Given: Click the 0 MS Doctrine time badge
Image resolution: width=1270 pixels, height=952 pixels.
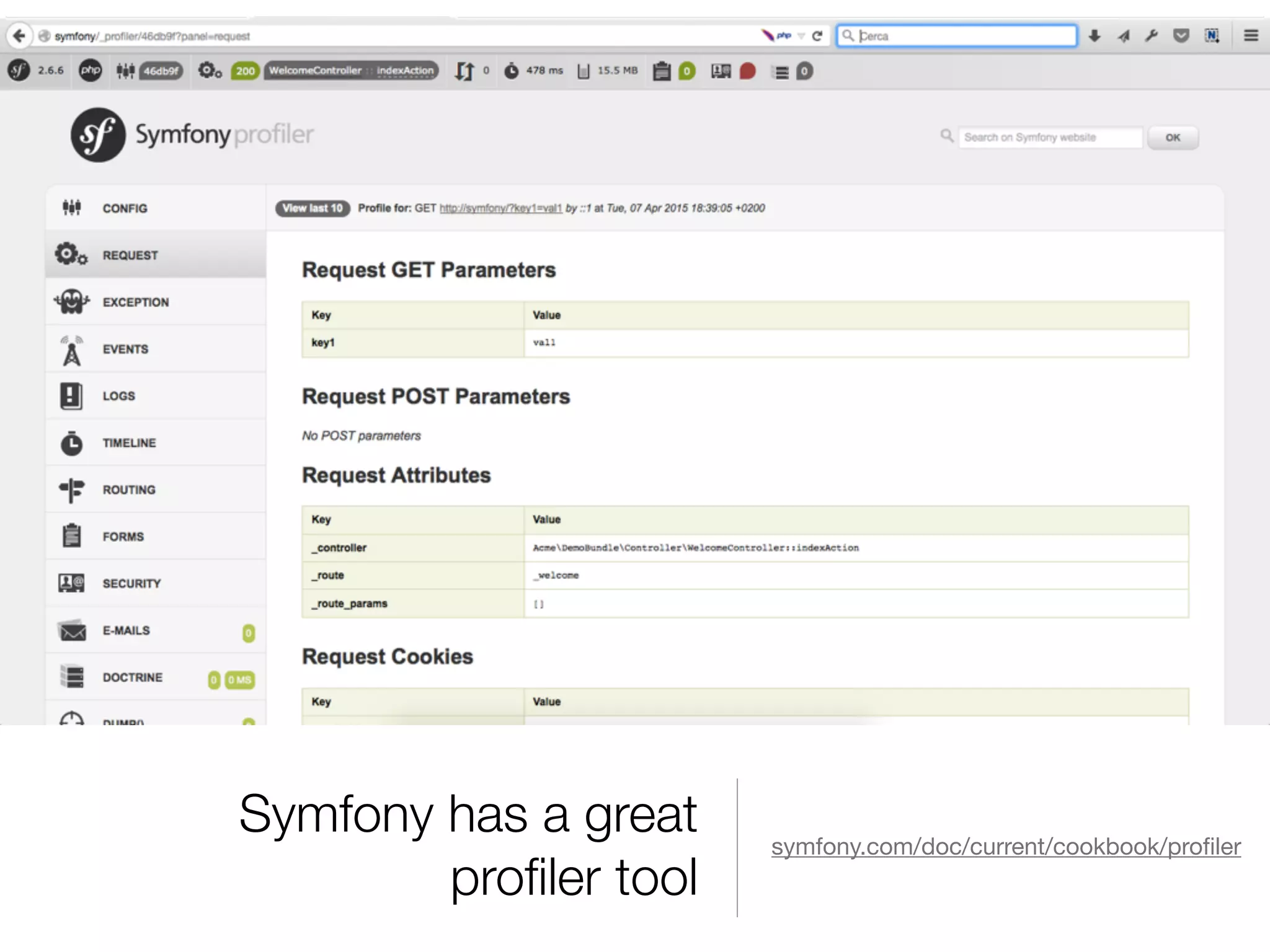Looking at the screenshot, I should [x=239, y=680].
